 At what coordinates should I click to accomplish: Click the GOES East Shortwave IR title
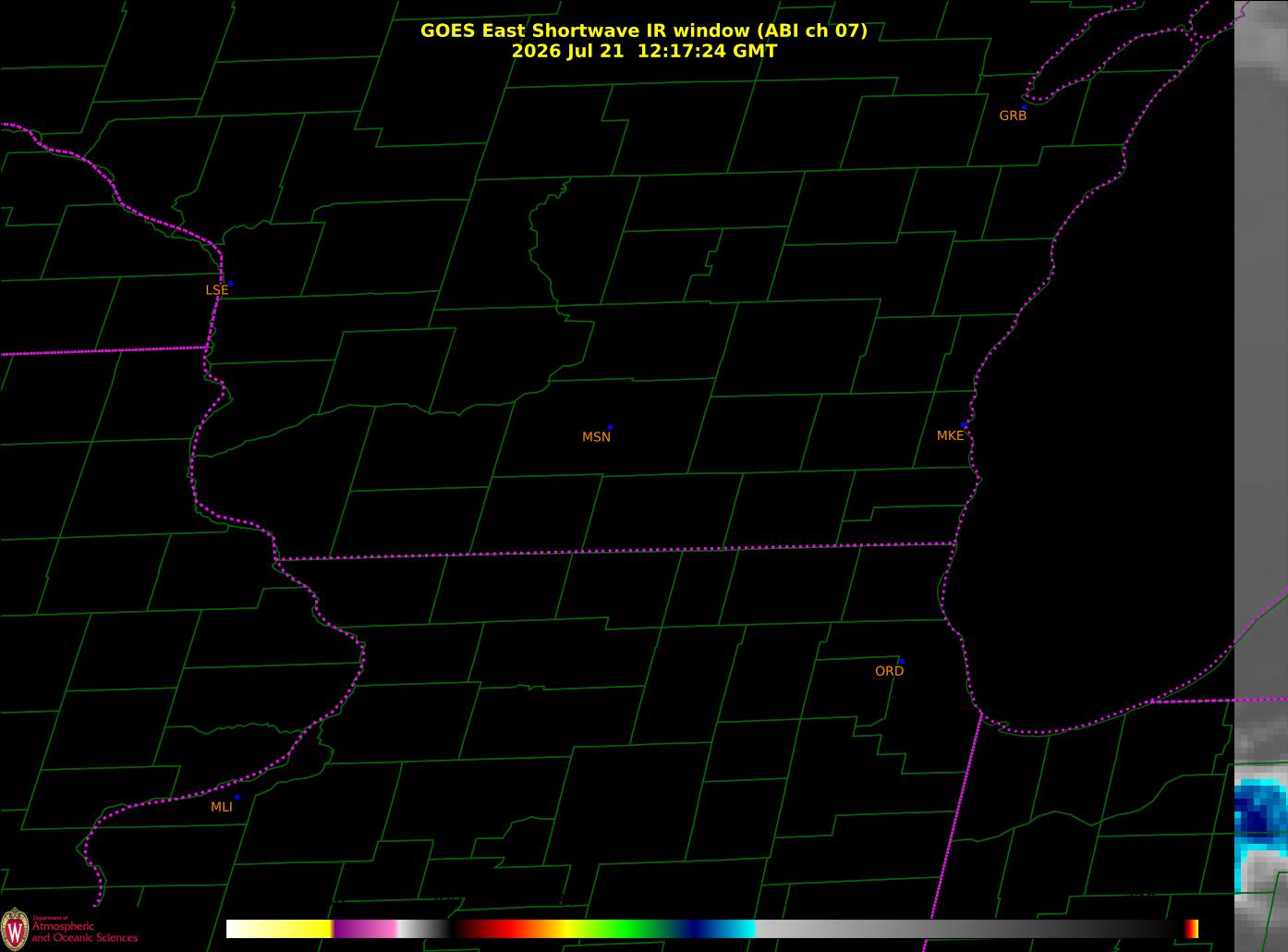coord(644,31)
